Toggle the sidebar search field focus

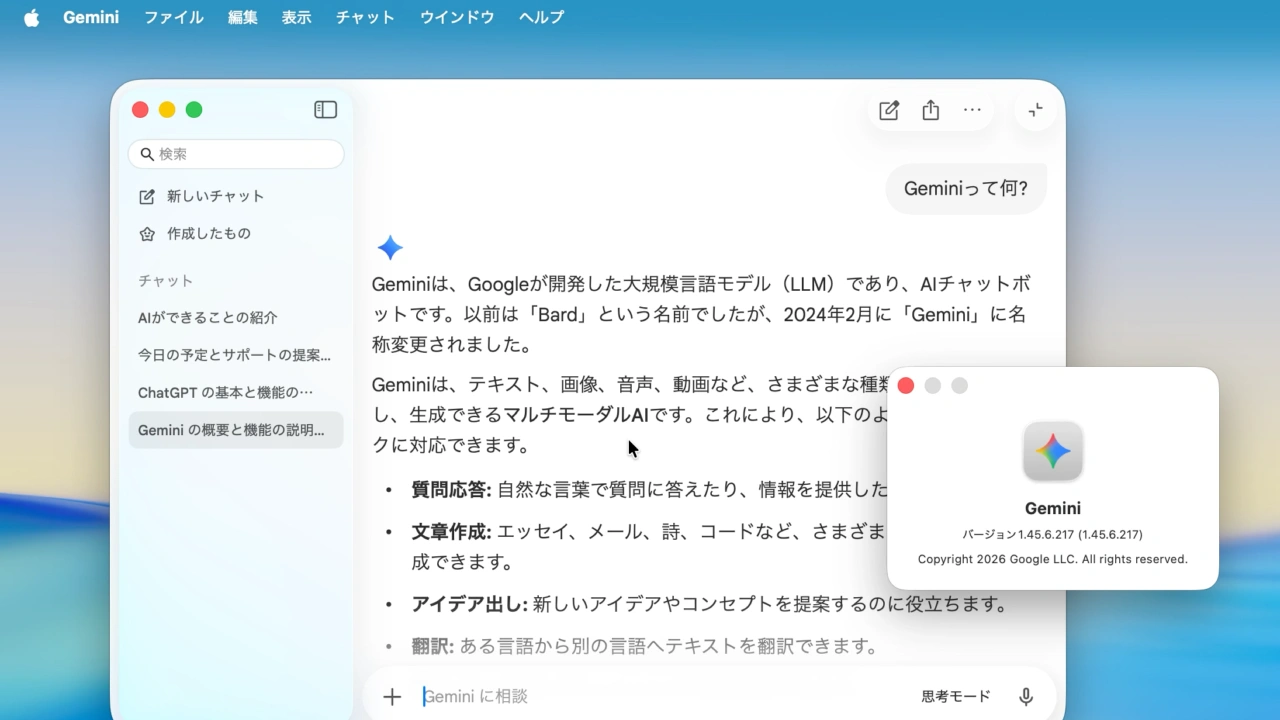(236, 154)
